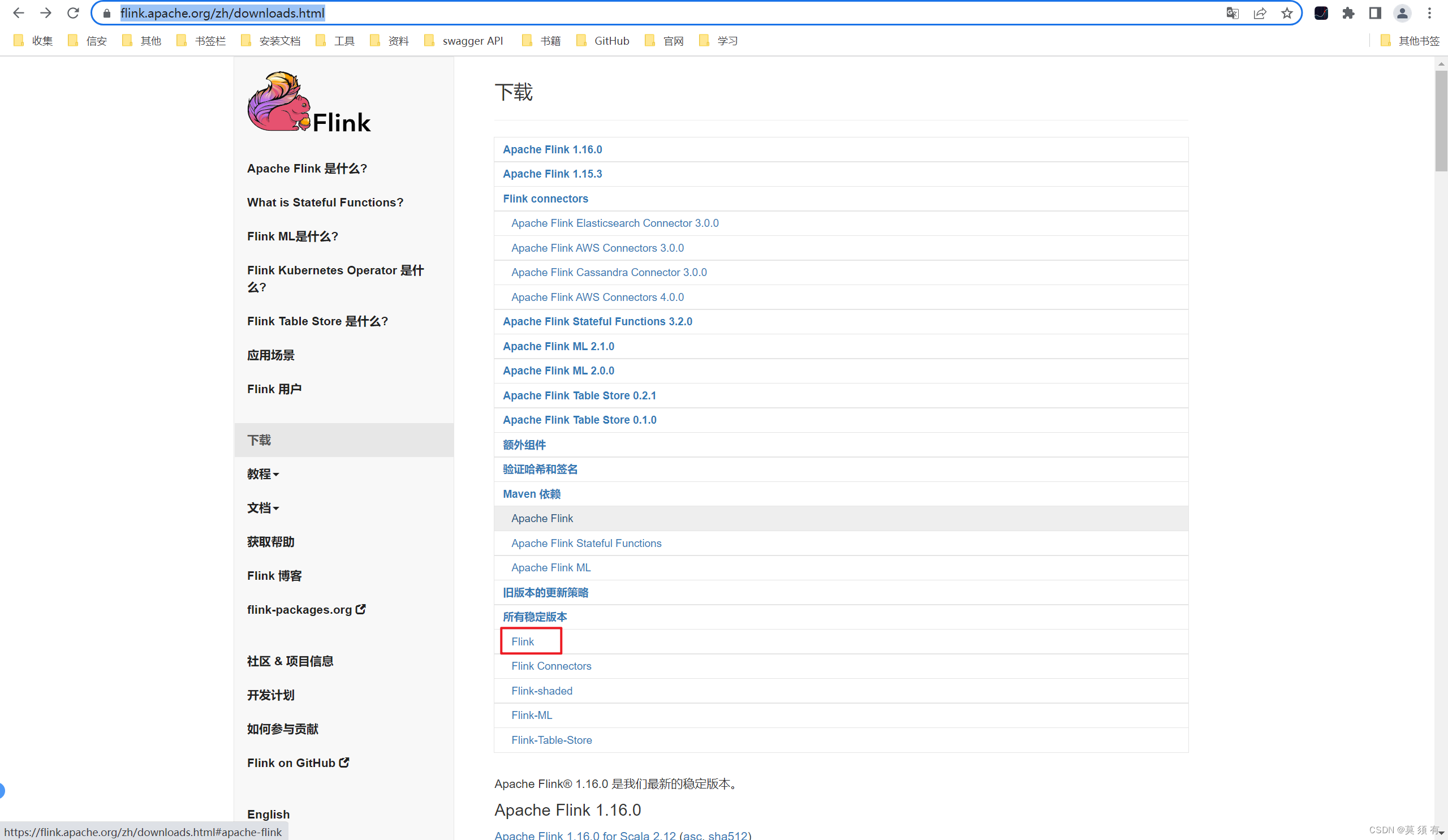Open 开发计划 in the sidebar
Screen dimensions: 1448x840
click(x=270, y=695)
